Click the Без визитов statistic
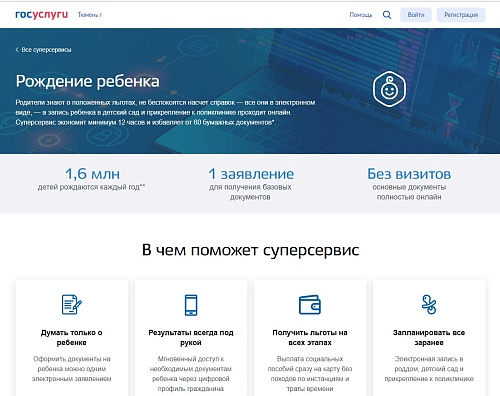Viewport: 500px width, 396px height. click(x=409, y=174)
